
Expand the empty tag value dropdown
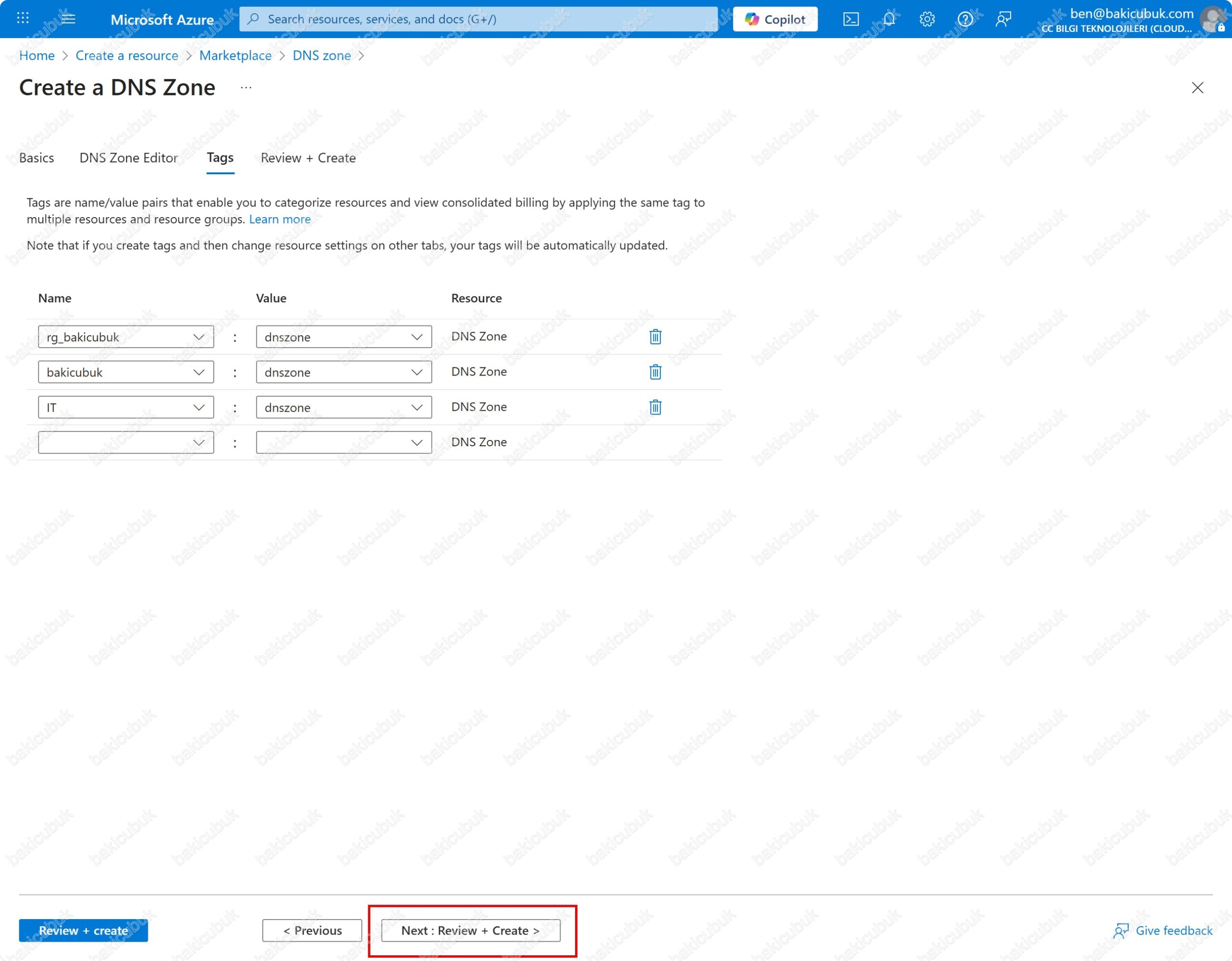click(x=416, y=442)
